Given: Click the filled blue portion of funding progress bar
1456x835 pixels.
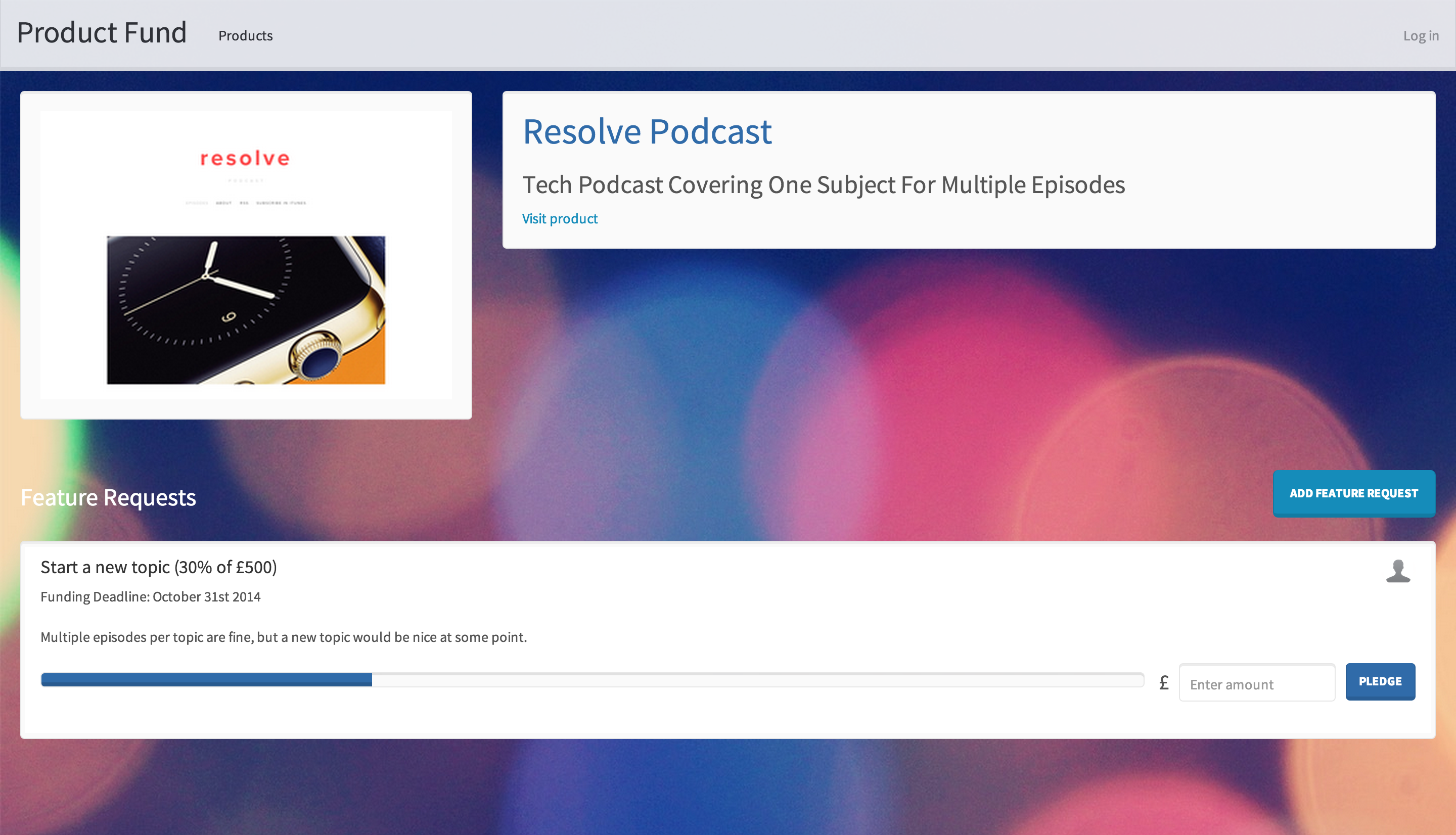Looking at the screenshot, I should pos(206,680).
